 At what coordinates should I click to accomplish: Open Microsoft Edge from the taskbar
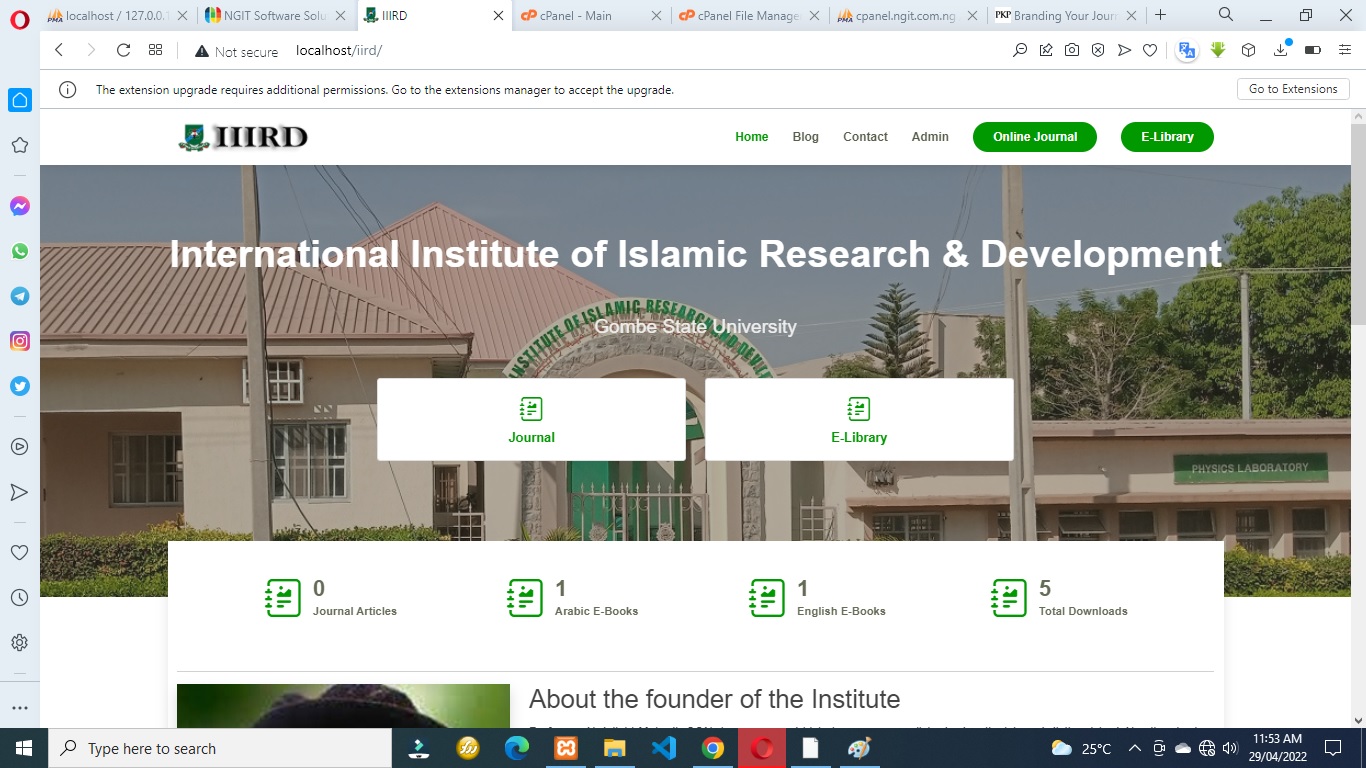(516, 748)
